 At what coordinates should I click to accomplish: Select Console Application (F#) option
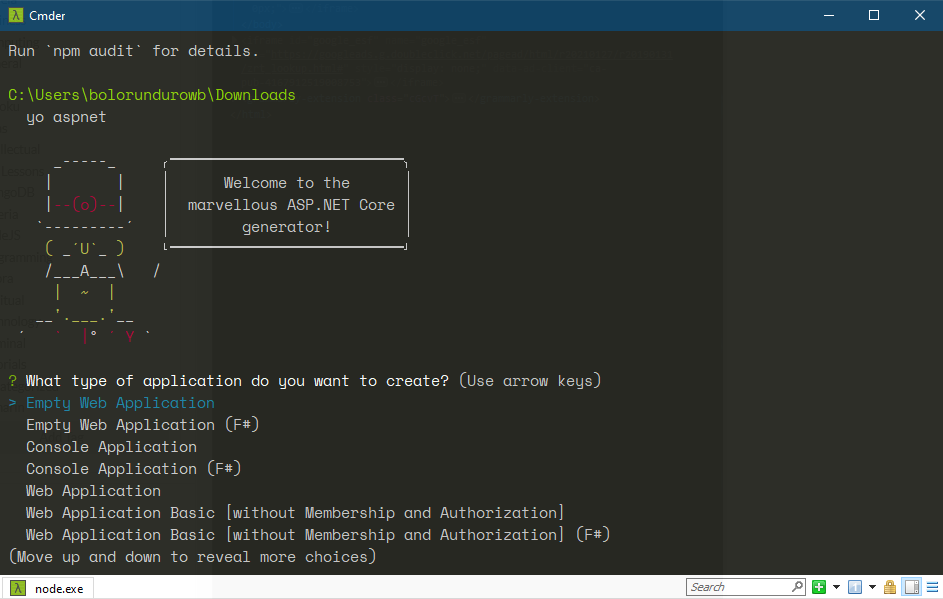tap(134, 469)
